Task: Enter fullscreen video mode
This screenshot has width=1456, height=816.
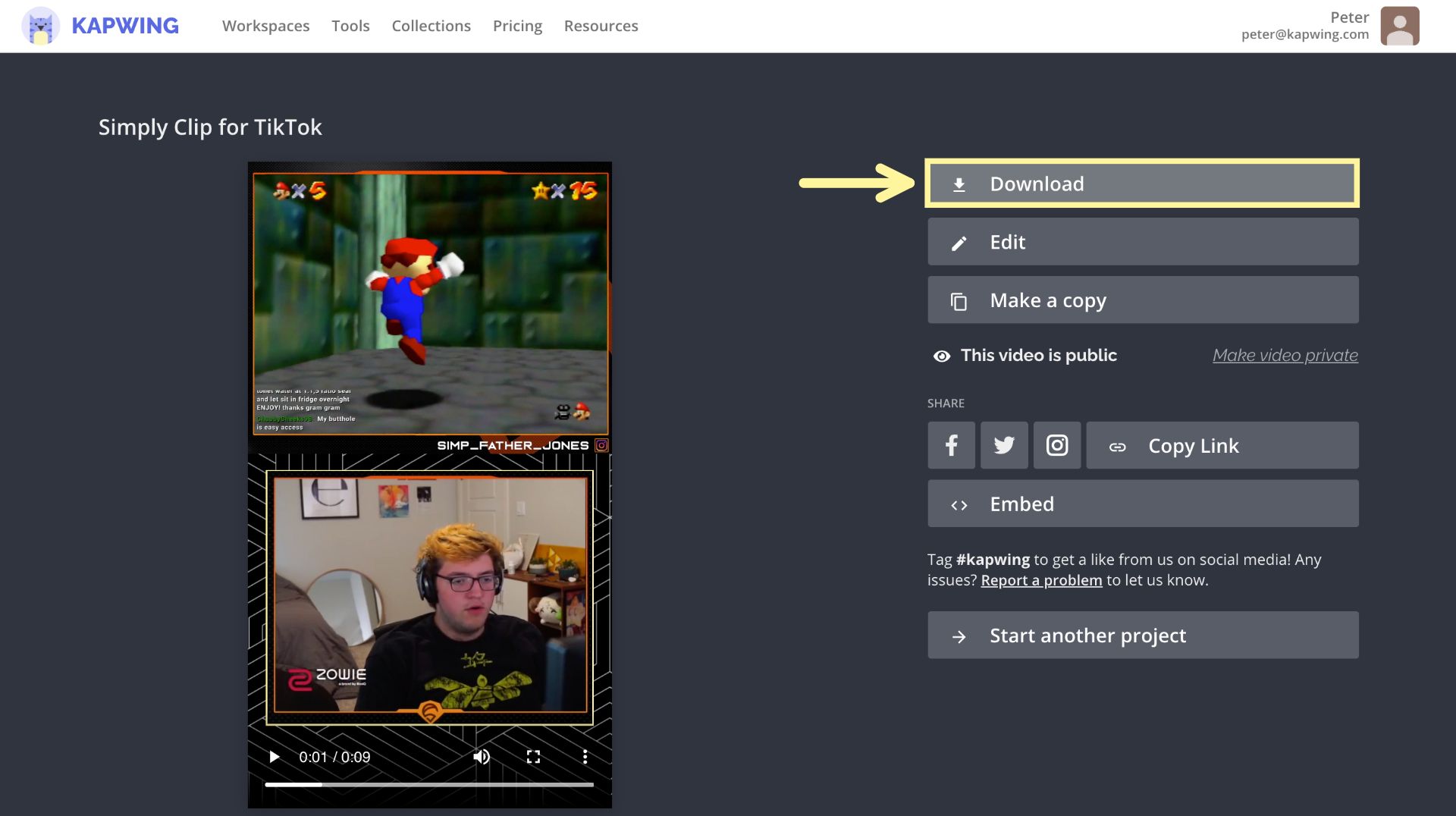Action: coord(533,757)
